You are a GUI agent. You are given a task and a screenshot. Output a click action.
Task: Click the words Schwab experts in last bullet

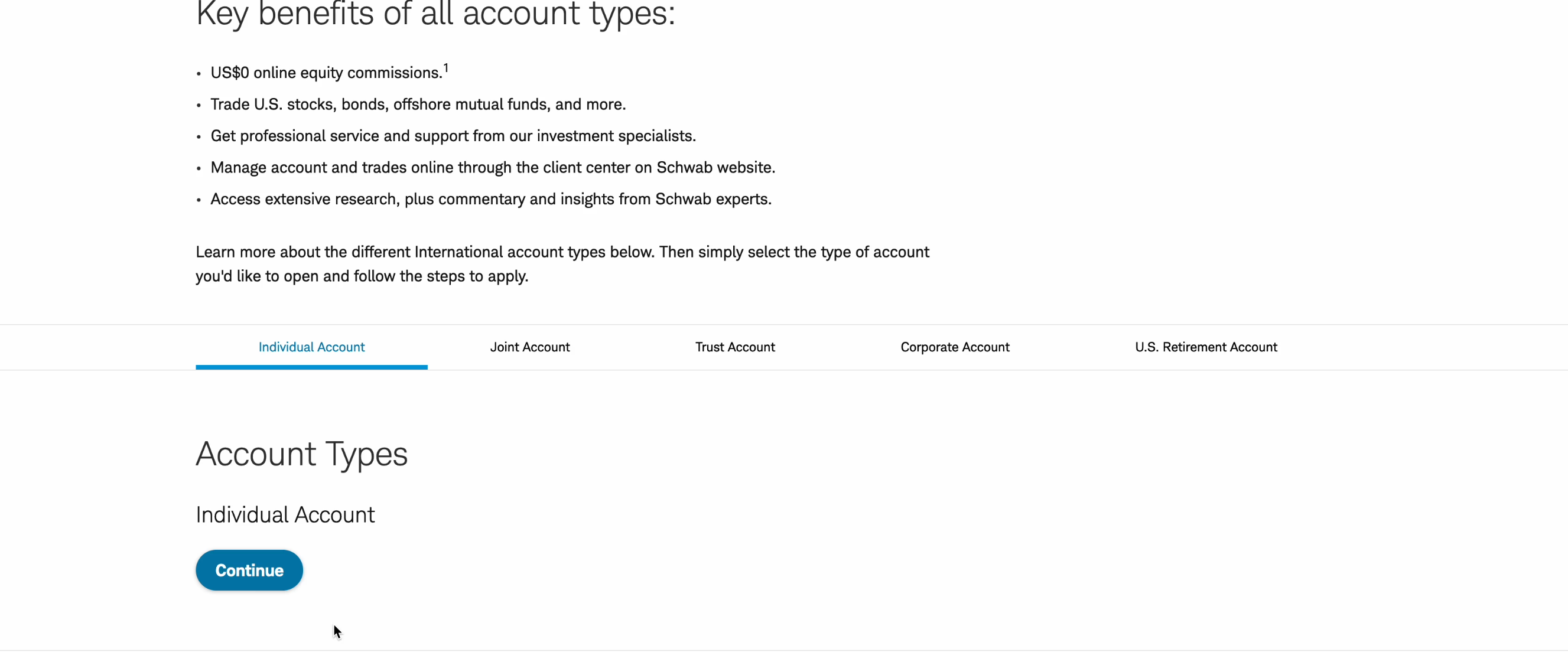pos(713,199)
